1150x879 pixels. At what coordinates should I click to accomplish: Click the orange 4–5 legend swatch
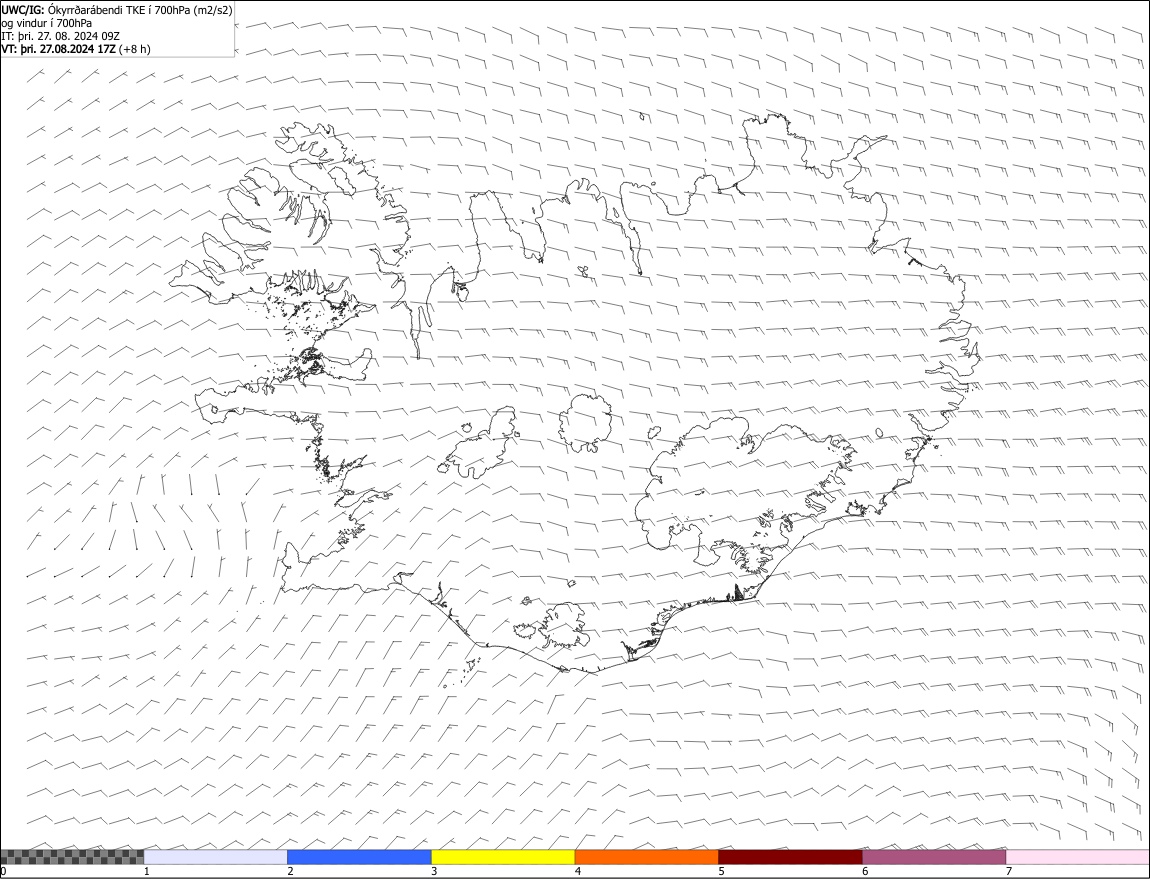click(647, 856)
